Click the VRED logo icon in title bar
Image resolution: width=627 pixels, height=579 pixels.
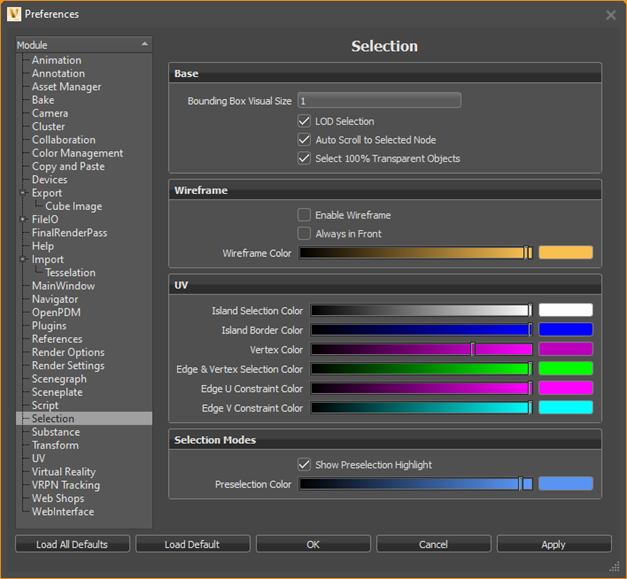tap(13, 14)
